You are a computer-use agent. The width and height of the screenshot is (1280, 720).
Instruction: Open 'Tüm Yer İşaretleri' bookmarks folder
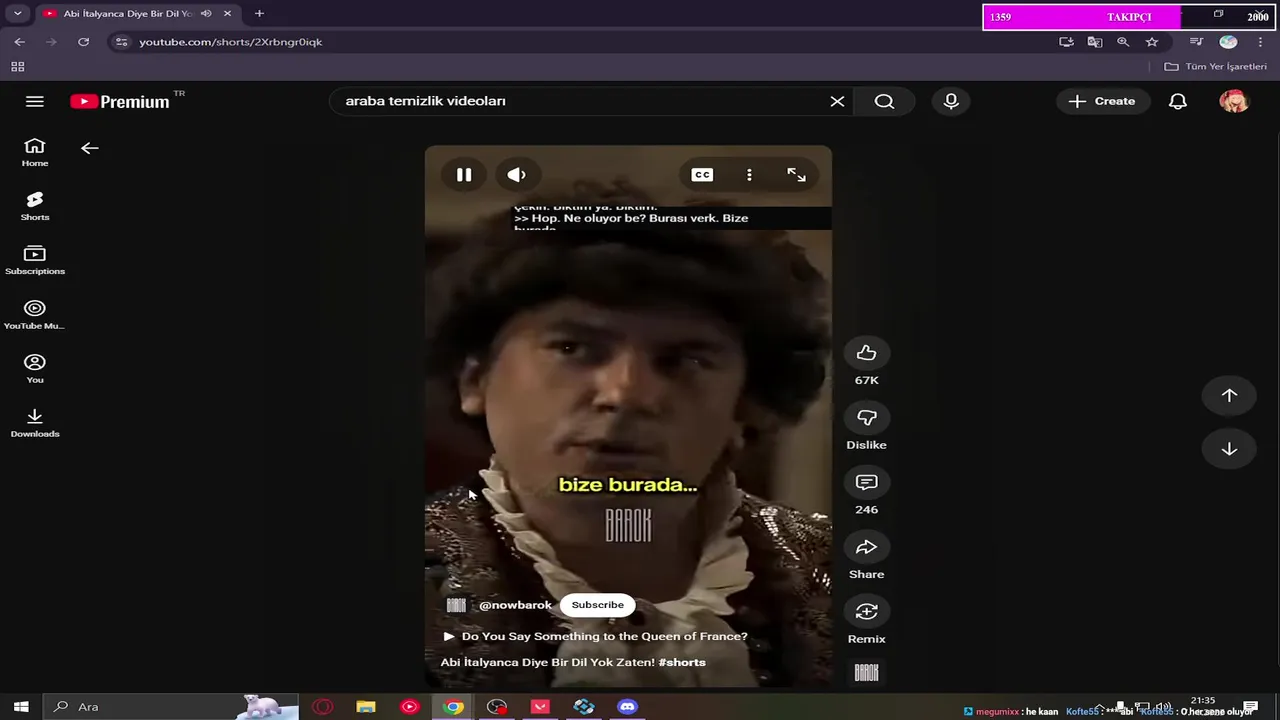1216,67
